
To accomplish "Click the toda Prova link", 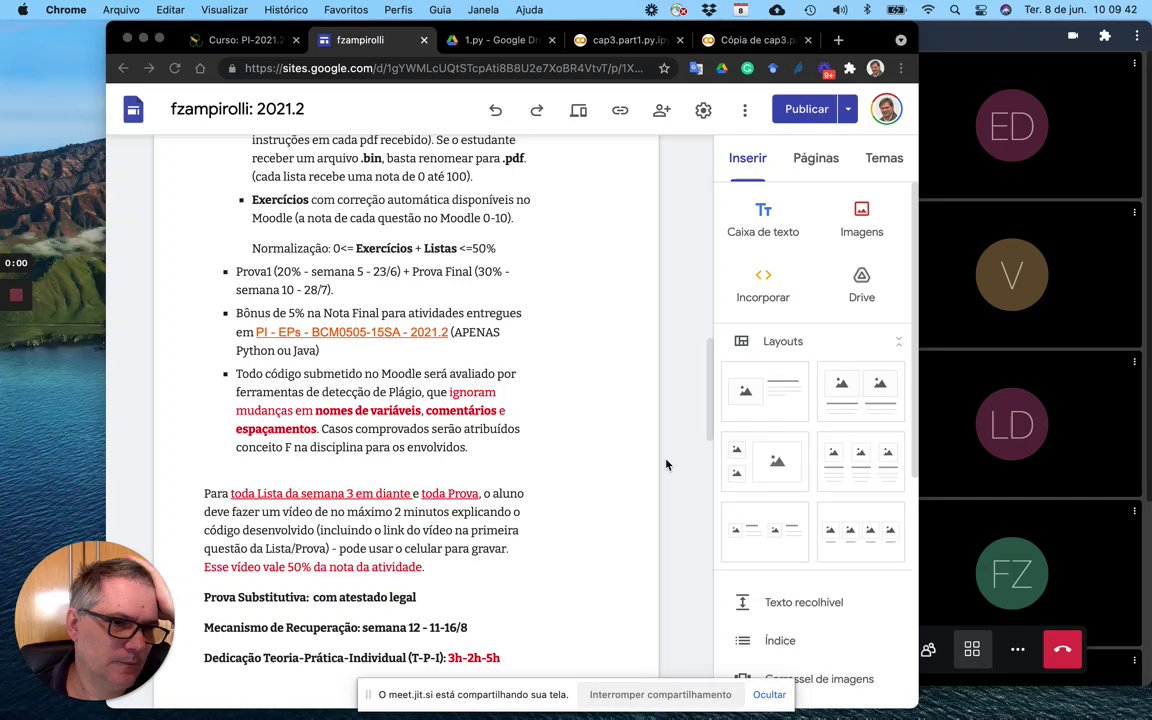I will [x=450, y=494].
